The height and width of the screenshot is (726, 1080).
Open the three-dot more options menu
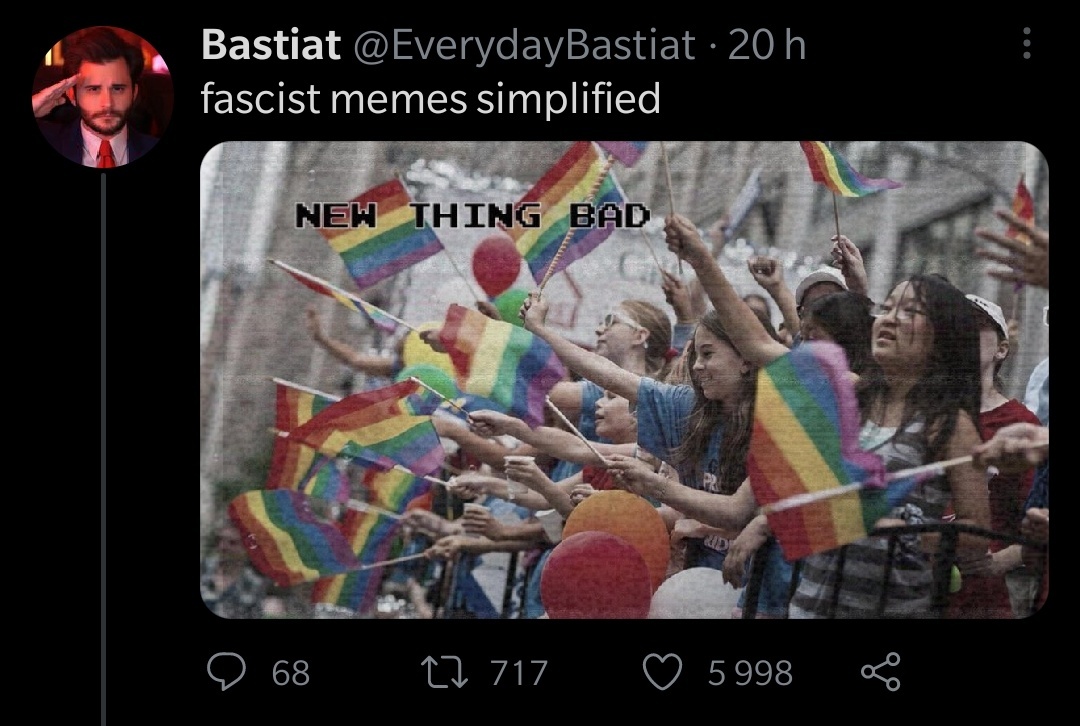click(1026, 43)
